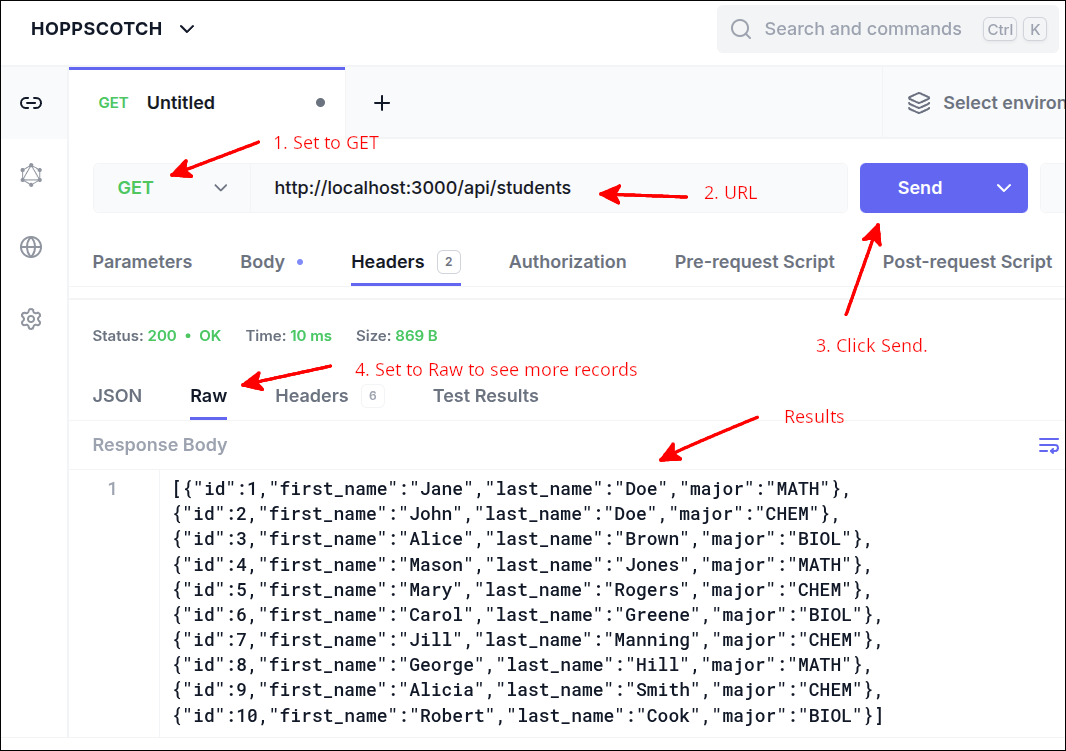Click the Send button
The width and height of the screenshot is (1066, 751).
click(x=919, y=188)
